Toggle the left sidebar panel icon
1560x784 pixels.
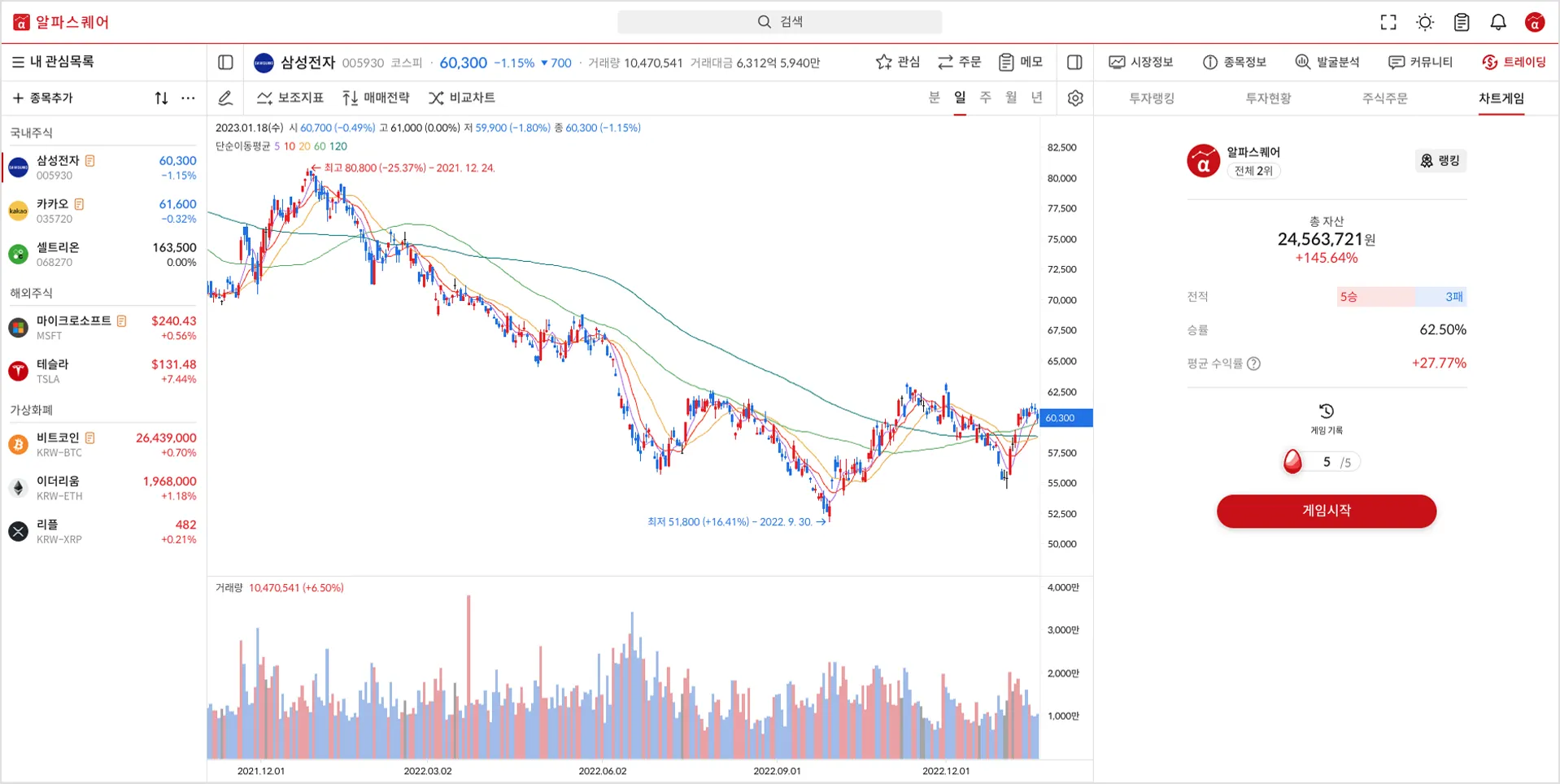pyautogui.click(x=226, y=63)
